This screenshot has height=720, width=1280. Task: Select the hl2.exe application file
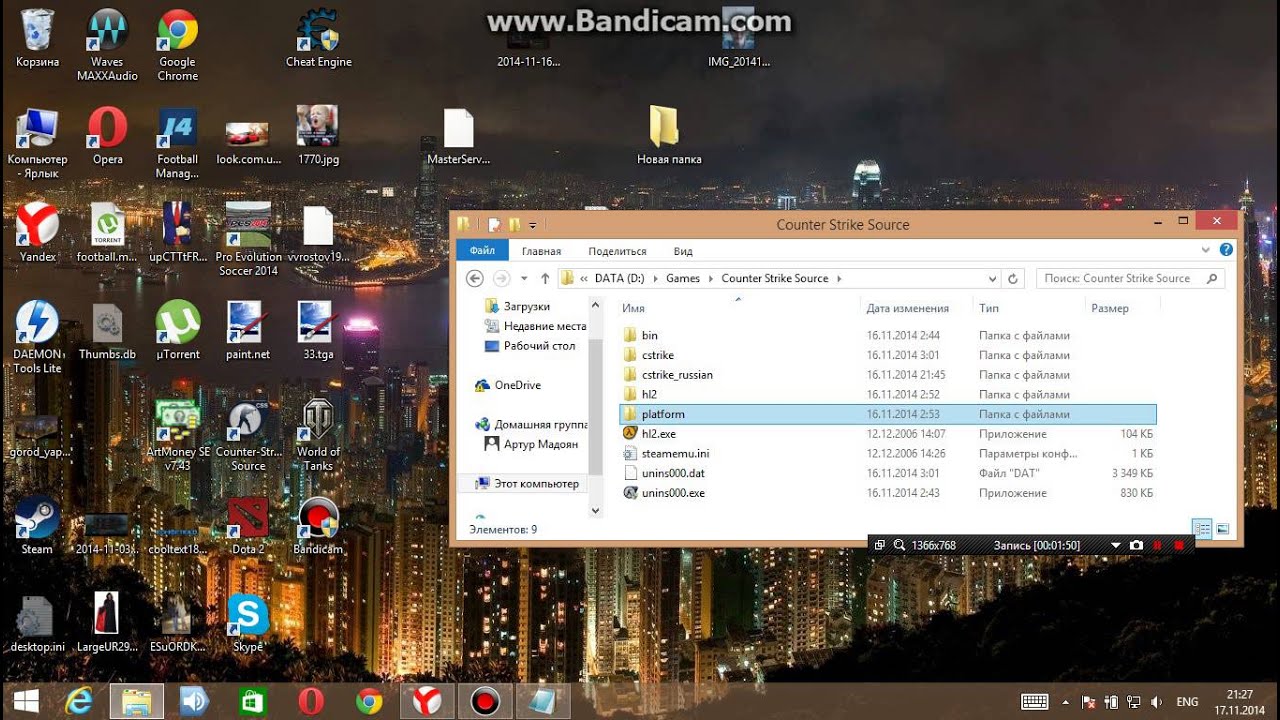tap(887, 434)
